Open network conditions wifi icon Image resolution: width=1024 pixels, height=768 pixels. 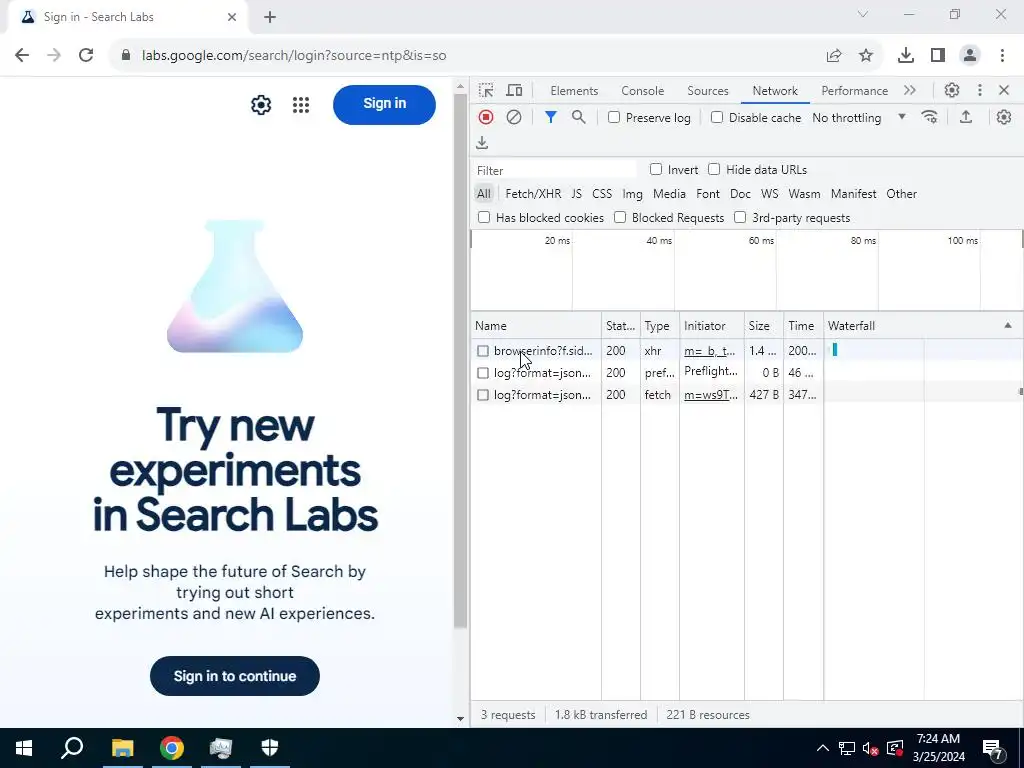point(929,117)
